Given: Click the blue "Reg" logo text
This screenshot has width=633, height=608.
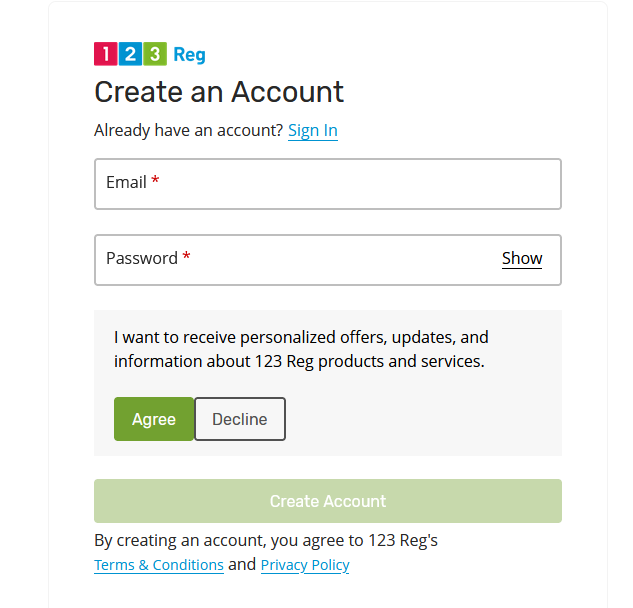Looking at the screenshot, I should click(189, 55).
